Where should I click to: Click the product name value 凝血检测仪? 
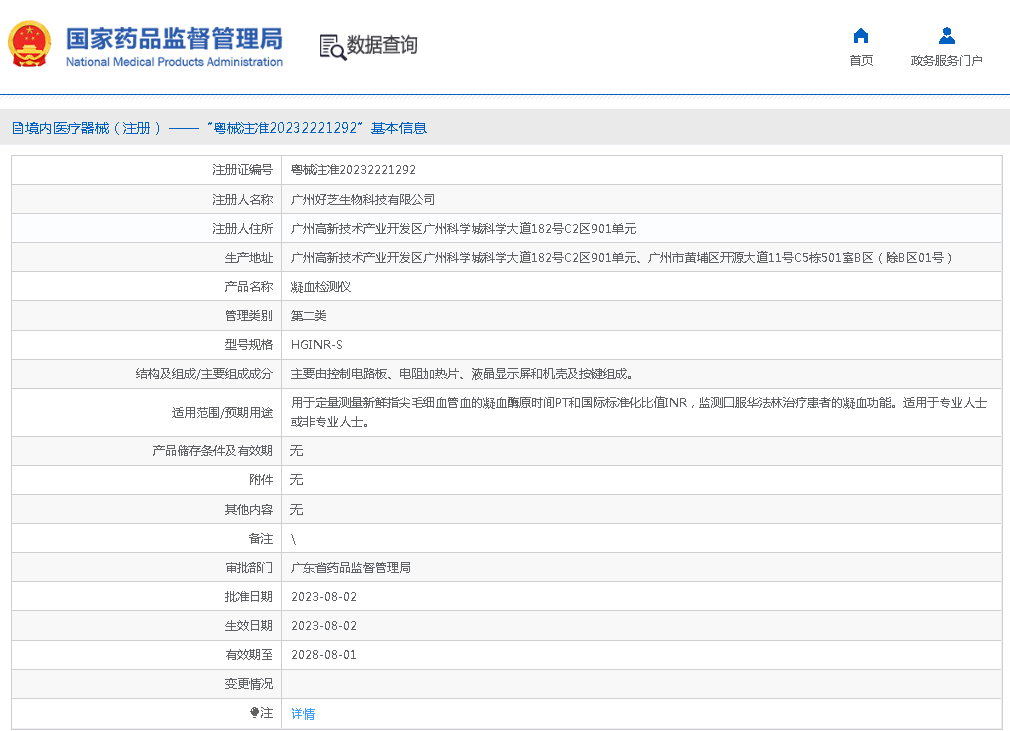click(320, 287)
